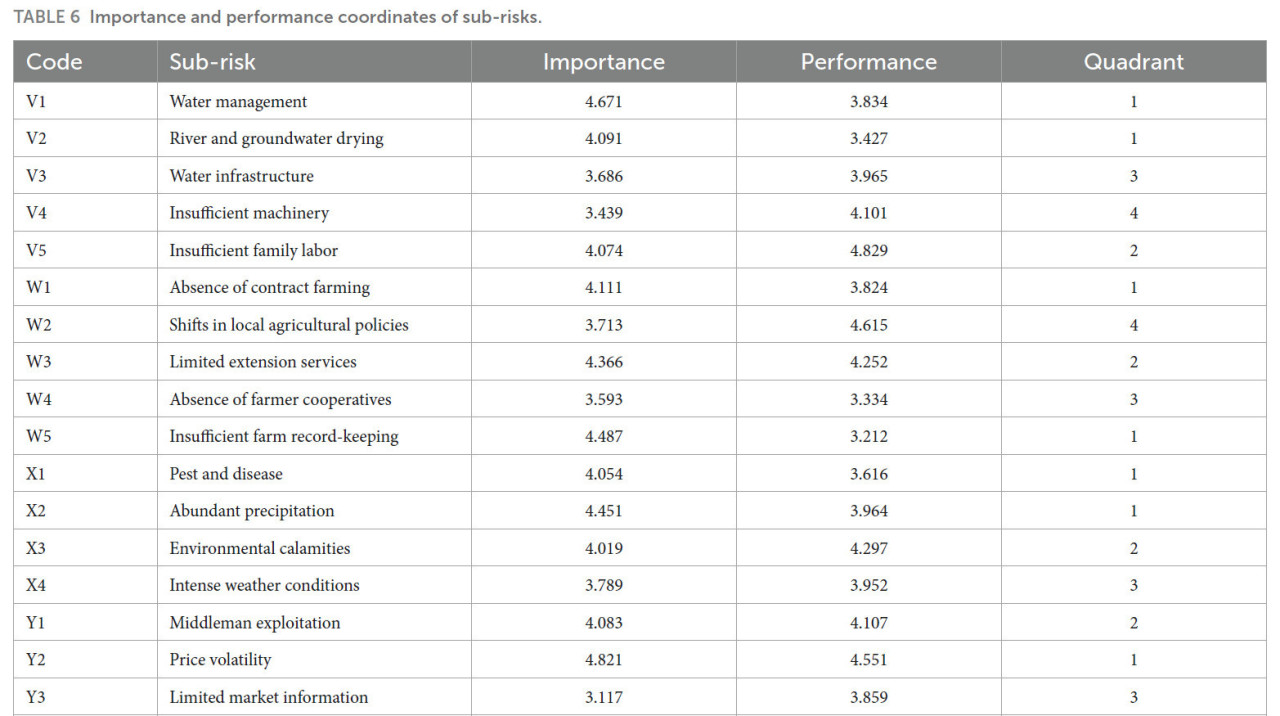The image size is (1280, 716).
Task: Select the Performance column header
Action: click(x=868, y=62)
